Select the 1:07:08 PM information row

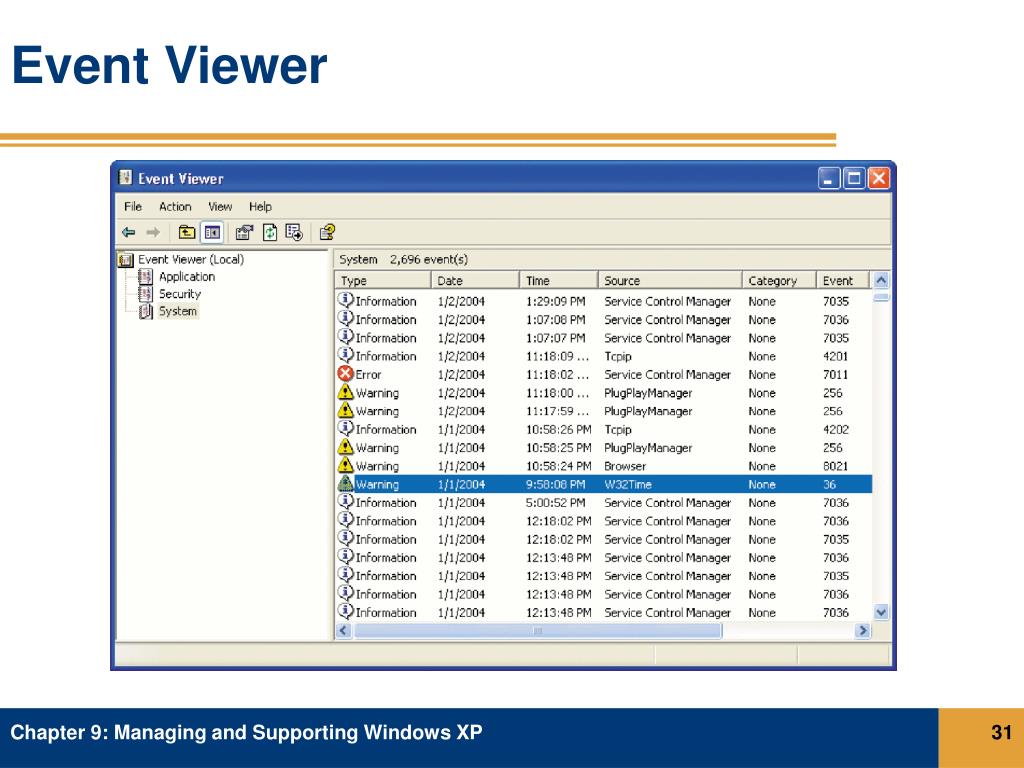coord(603,319)
